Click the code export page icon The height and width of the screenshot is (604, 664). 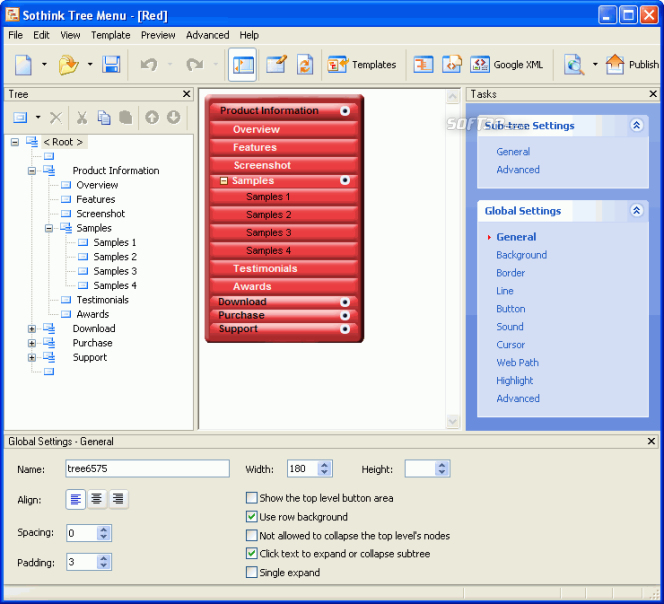click(x=451, y=65)
